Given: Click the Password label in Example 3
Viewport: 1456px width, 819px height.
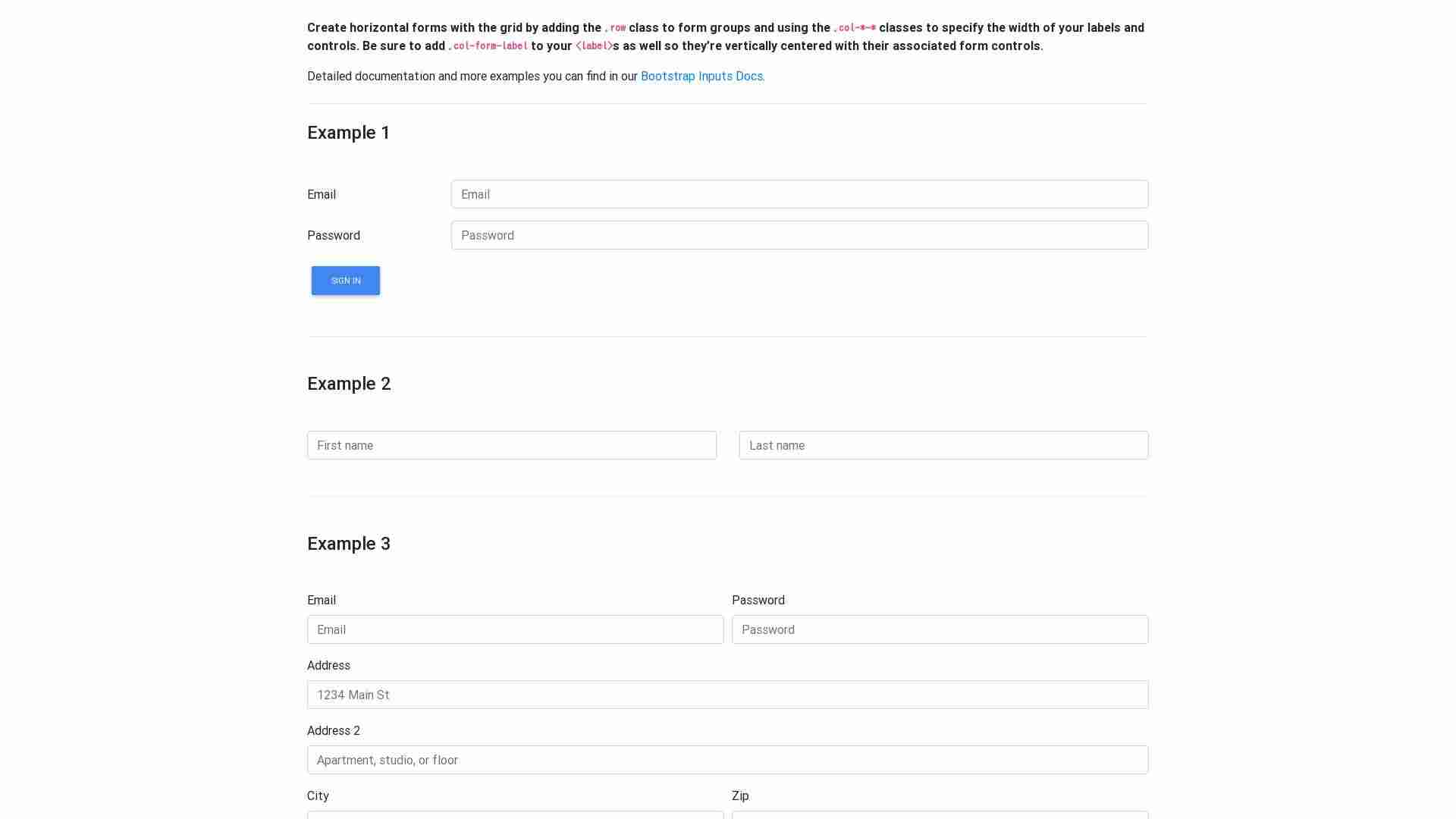Looking at the screenshot, I should (x=758, y=600).
